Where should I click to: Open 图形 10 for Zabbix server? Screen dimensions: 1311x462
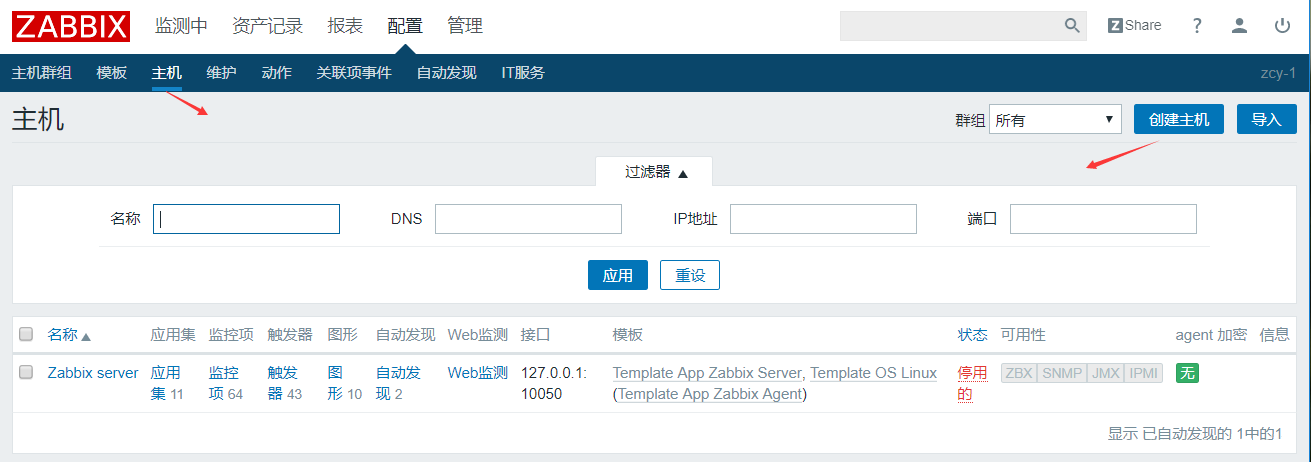point(345,383)
